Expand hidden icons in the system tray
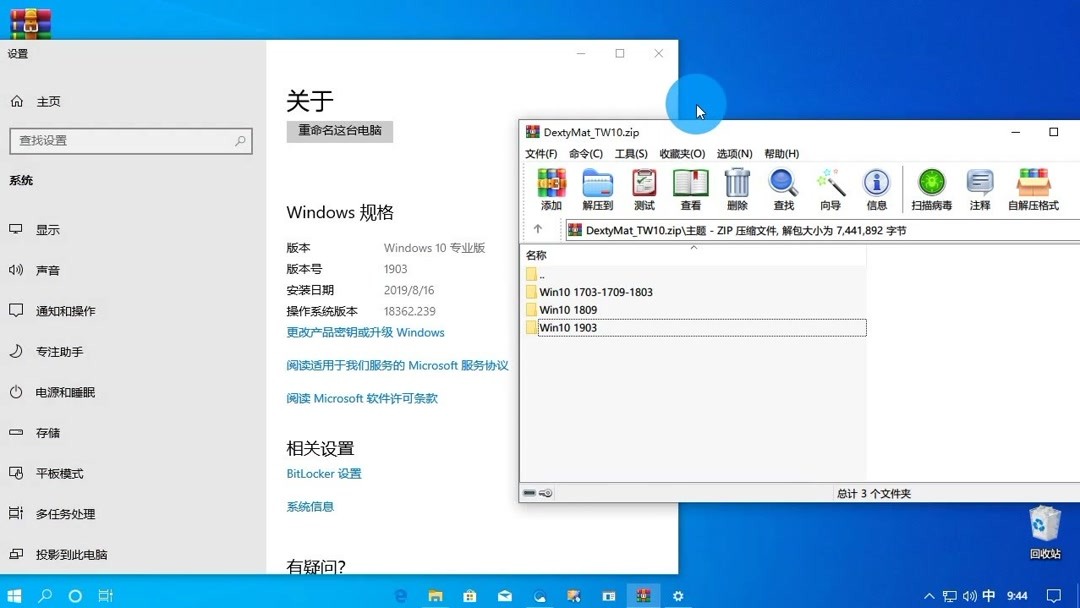The width and height of the screenshot is (1080, 608). 929,594
